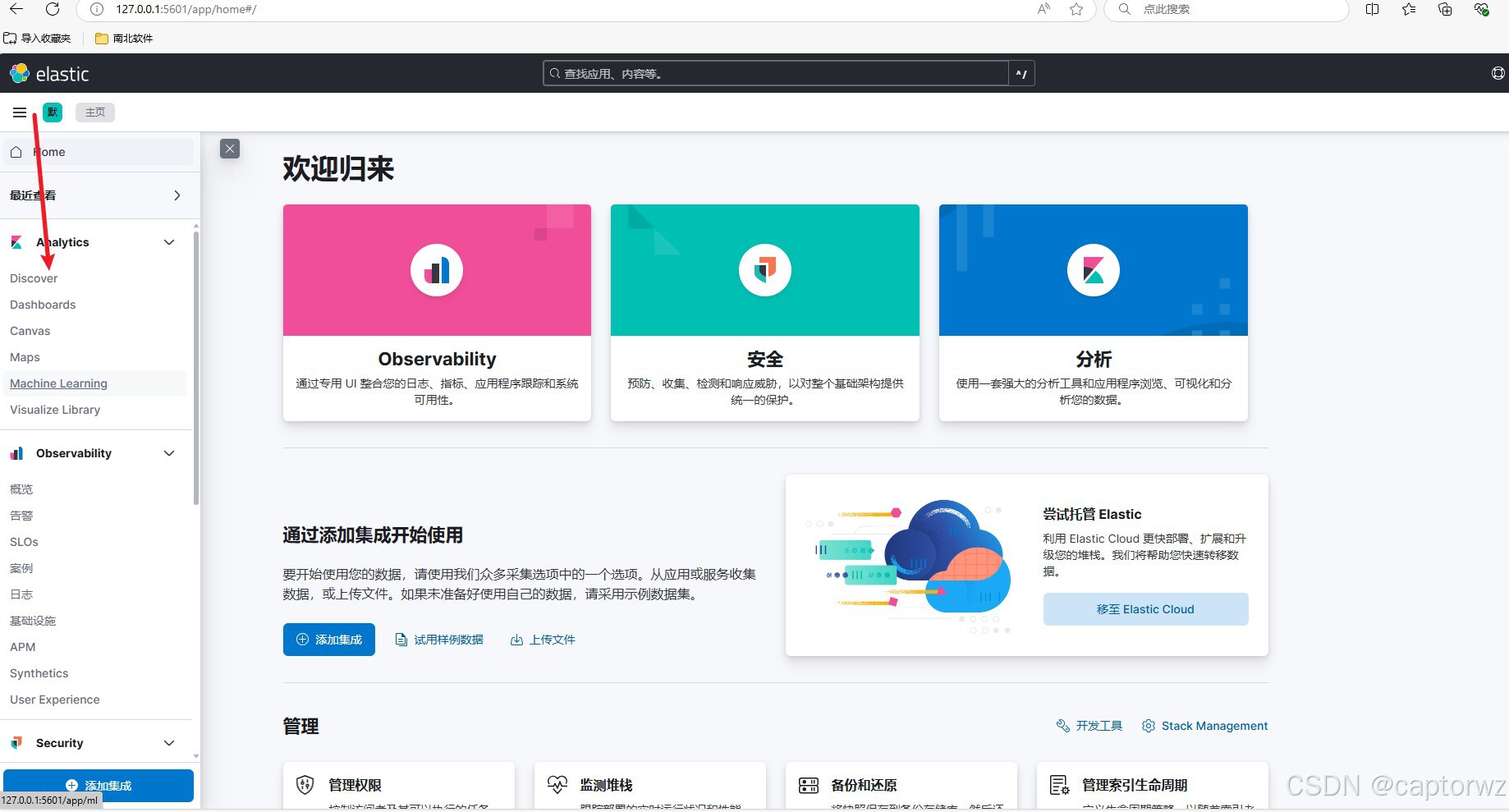Click the Analytics card Kibana icon
This screenshot has width=1509, height=812.
point(1094,270)
